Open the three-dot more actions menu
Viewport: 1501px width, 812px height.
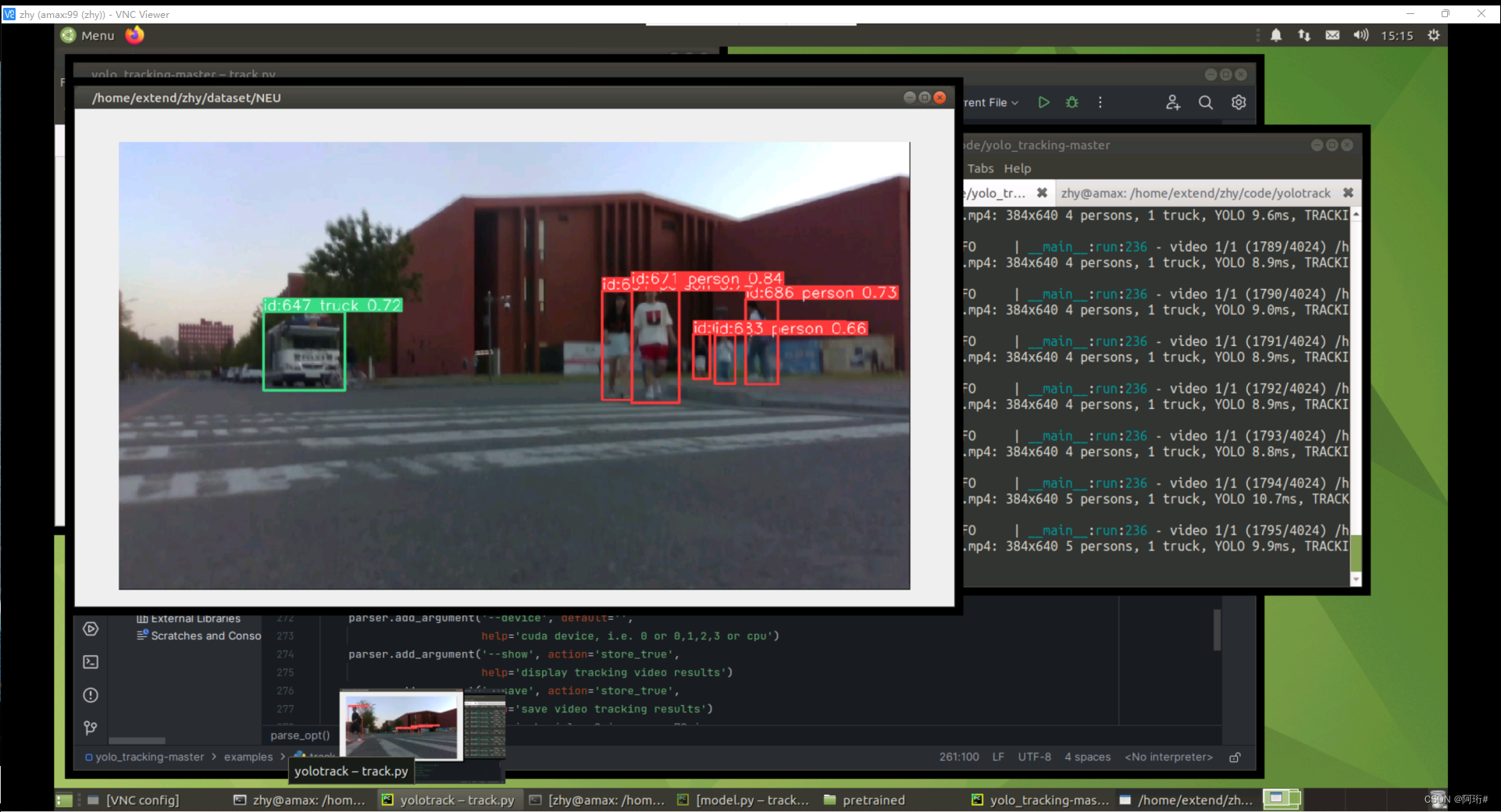(x=1100, y=102)
